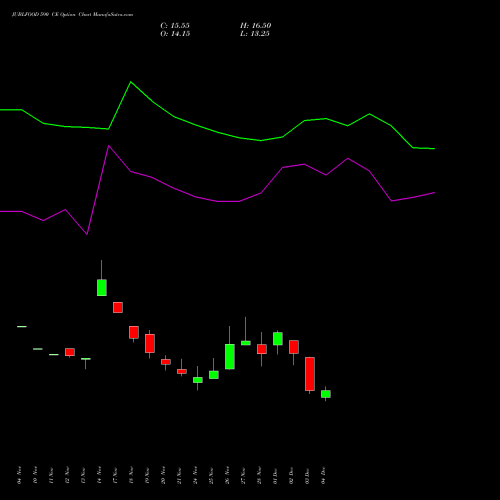This screenshot has width=500, height=500.
Task: Click the red candlestick for 19 Nov
Action: click(150, 343)
